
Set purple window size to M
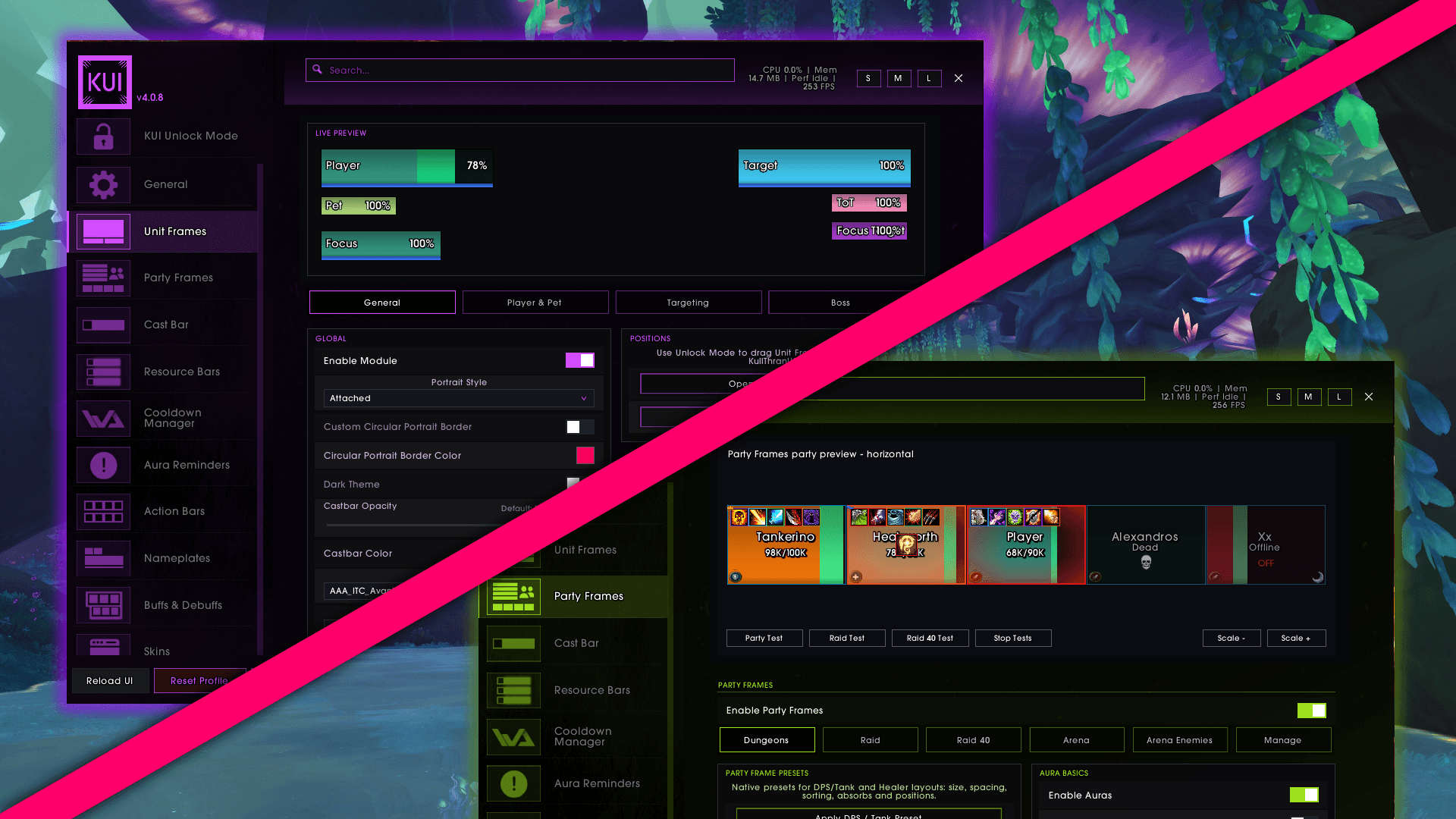[899, 78]
